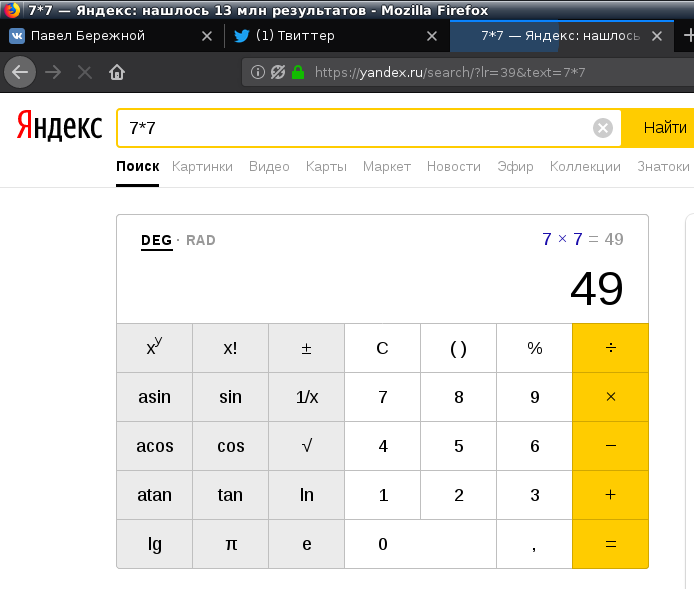
Task: Click the digit 8 key
Action: click(x=459, y=397)
